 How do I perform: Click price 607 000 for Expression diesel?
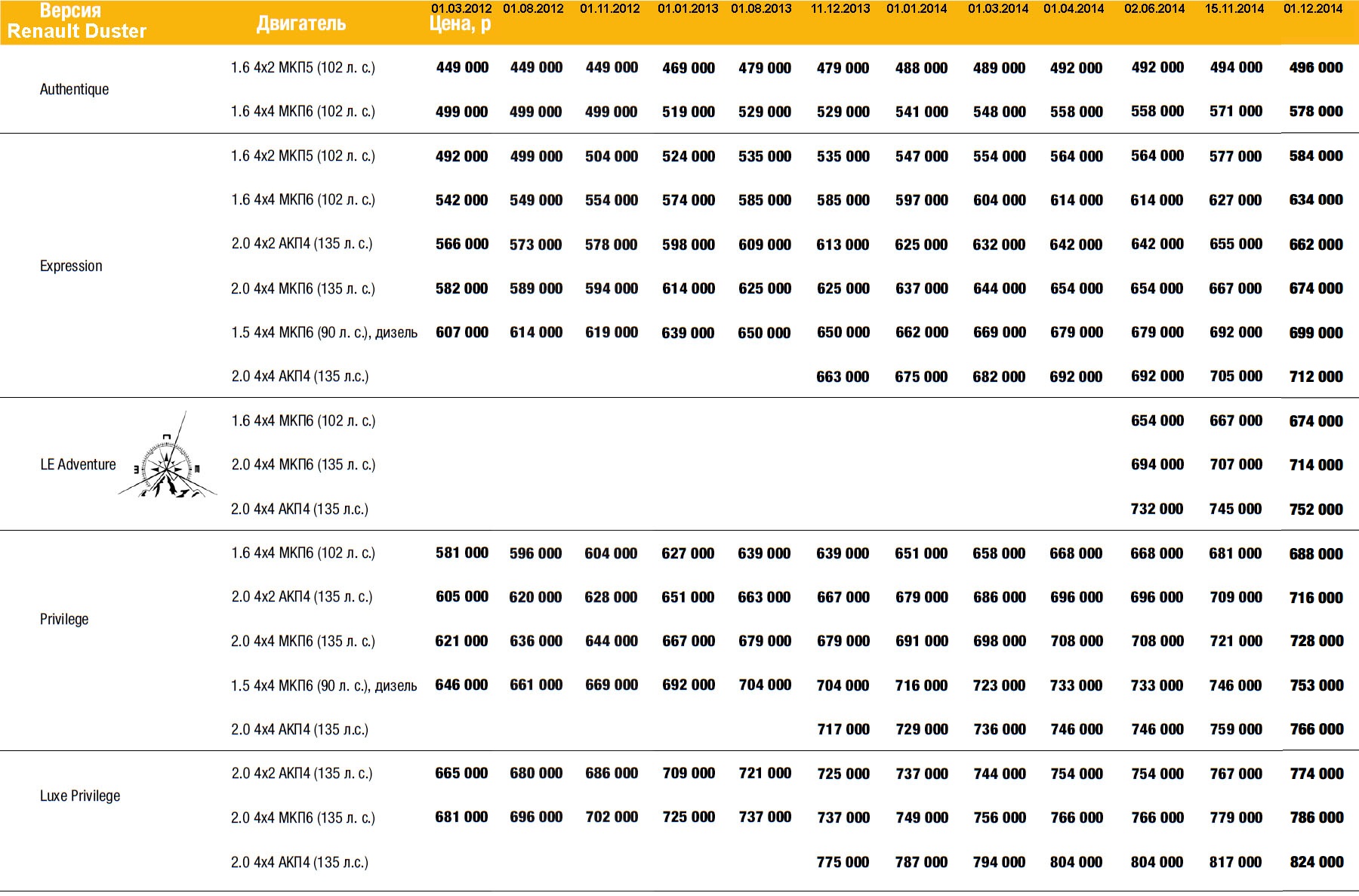(462, 332)
